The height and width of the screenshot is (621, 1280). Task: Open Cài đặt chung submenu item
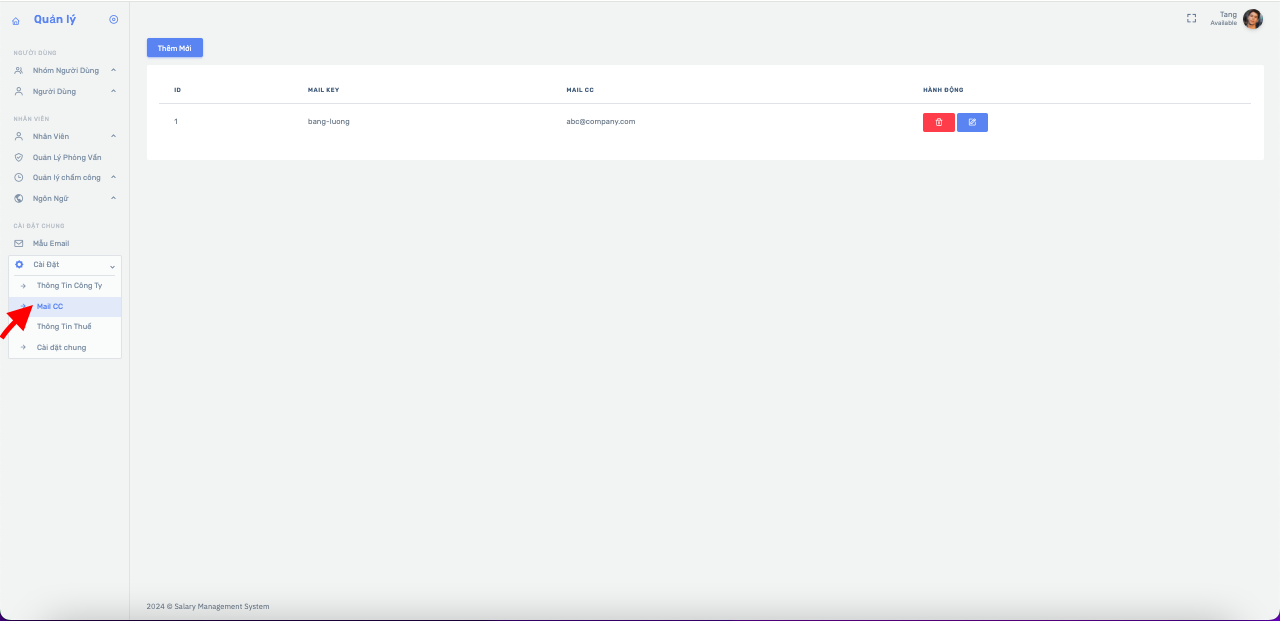coord(61,347)
